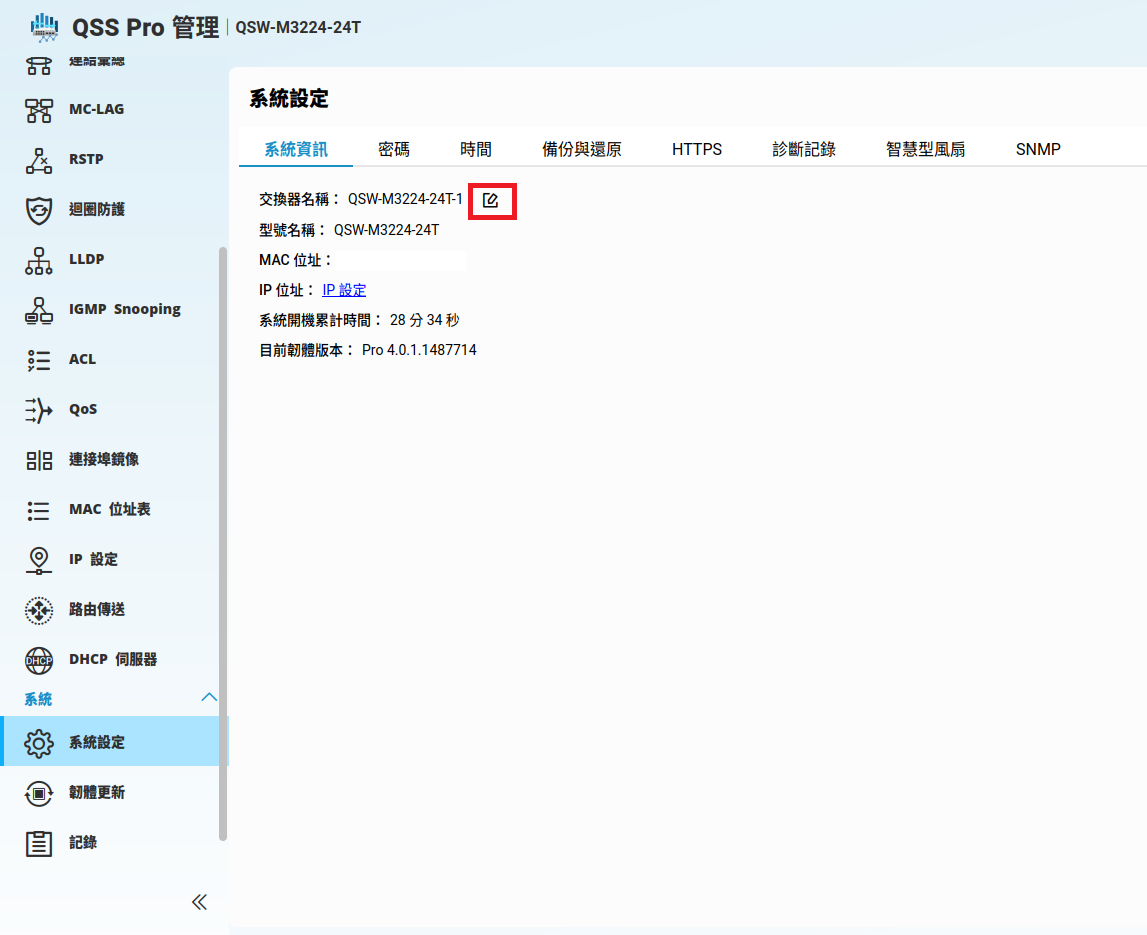Open the 備份與還原 tab

[x=582, y=149]
